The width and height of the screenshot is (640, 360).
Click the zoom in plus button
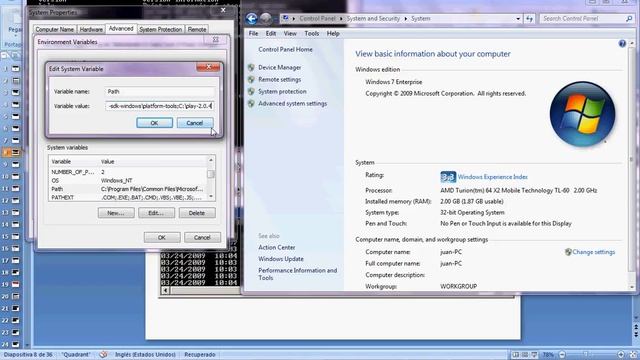point(621,355)
